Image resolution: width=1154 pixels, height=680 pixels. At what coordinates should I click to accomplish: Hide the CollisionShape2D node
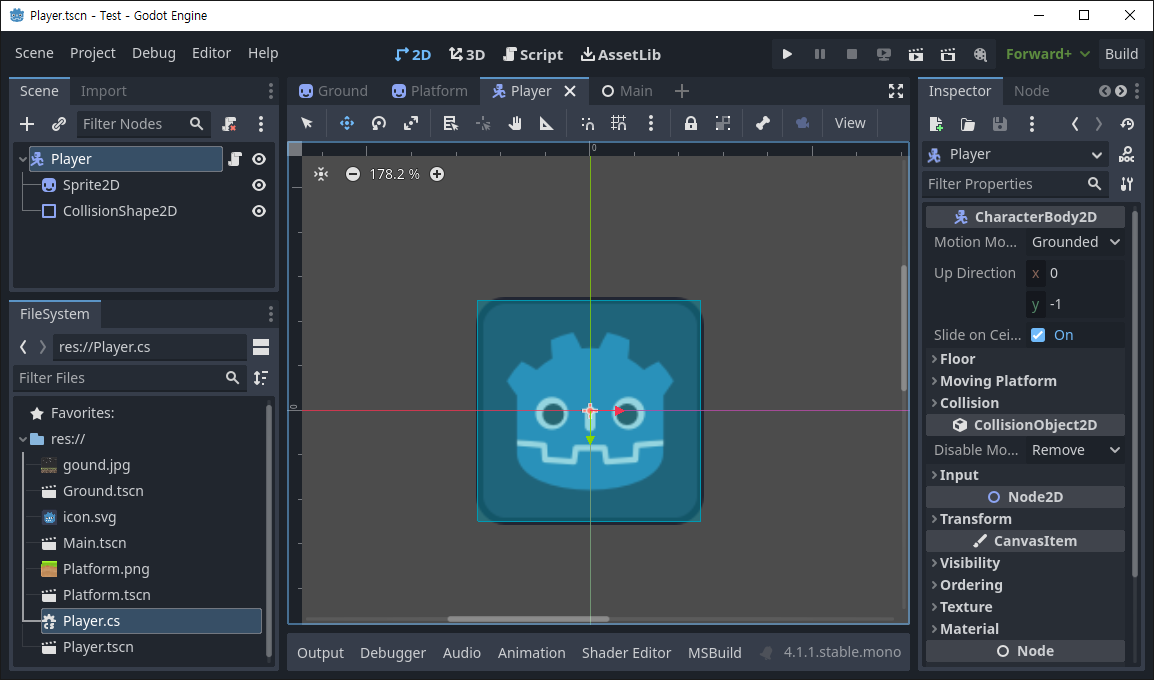pyautogui.click(x=259, y=211)
